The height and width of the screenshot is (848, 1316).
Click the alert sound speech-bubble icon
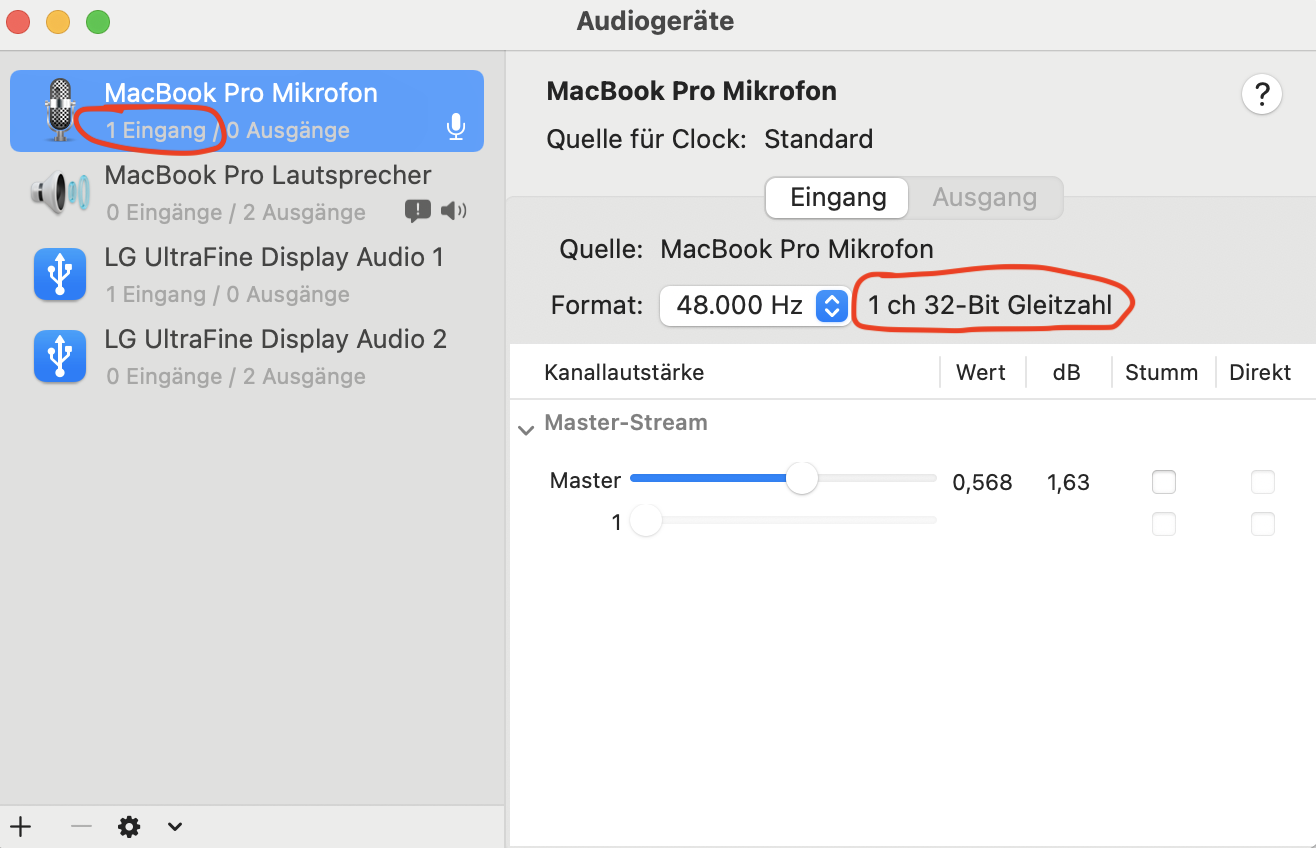(417, 211)
